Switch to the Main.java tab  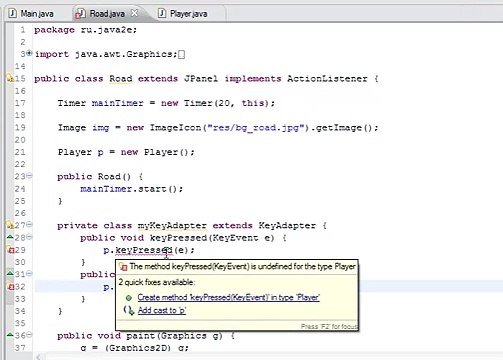click(31, 14)
